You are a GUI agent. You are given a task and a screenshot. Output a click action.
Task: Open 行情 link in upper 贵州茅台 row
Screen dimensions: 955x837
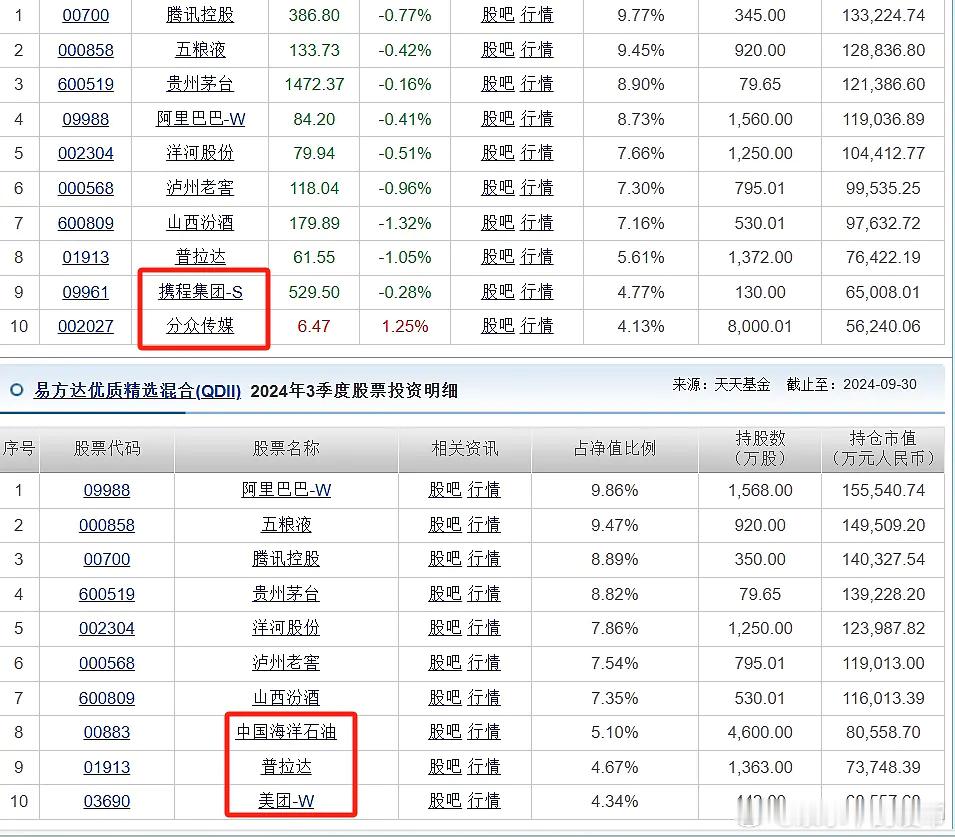tap(537, 84)
